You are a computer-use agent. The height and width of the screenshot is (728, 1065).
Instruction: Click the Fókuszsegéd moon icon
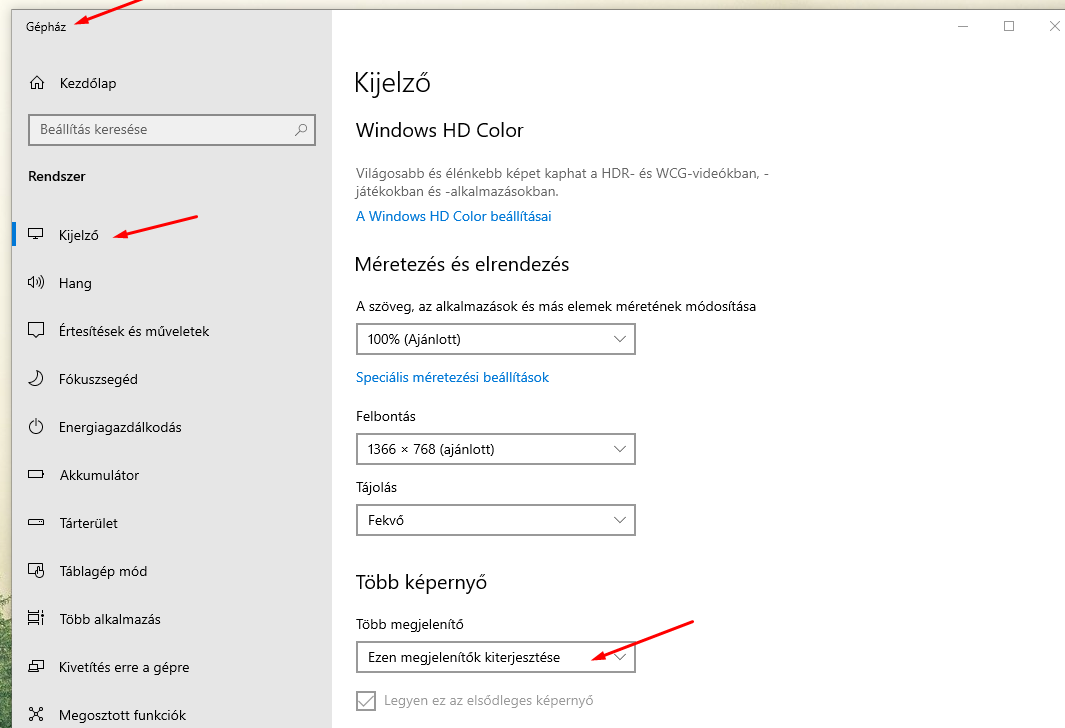(x=37, y=379)
